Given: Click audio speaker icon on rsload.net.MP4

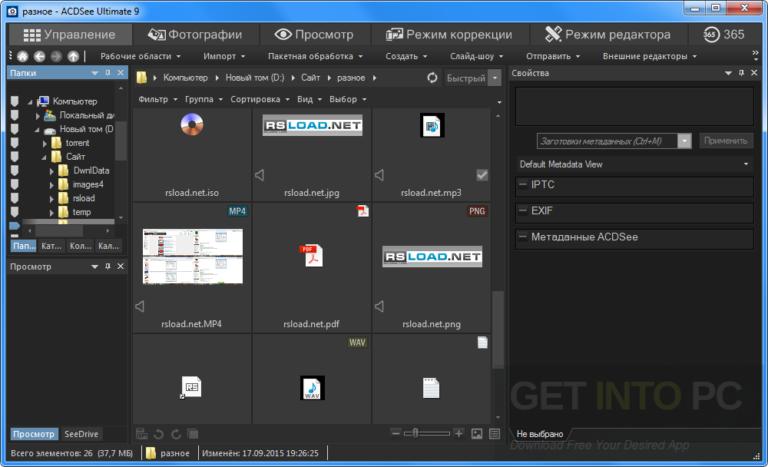Looking at the screenshot, I should pos(140,306).
